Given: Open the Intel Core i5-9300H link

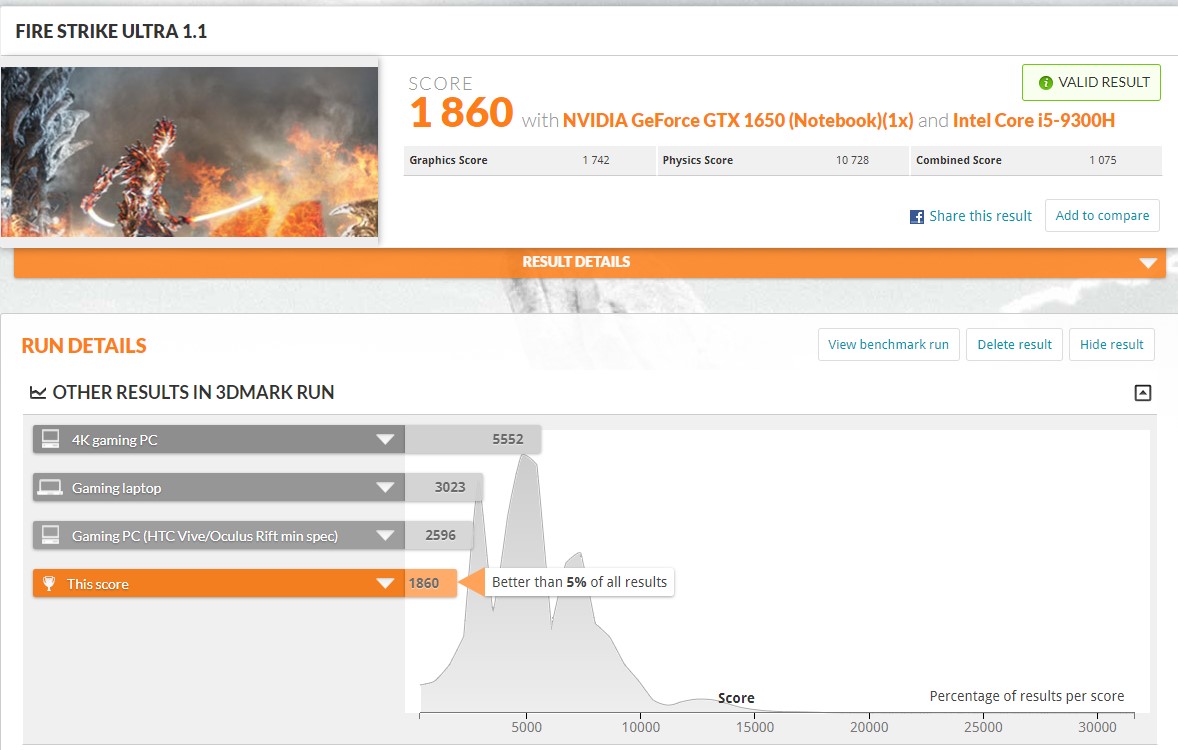Looking at the screenshot, I should click(x=1033, y=121).
